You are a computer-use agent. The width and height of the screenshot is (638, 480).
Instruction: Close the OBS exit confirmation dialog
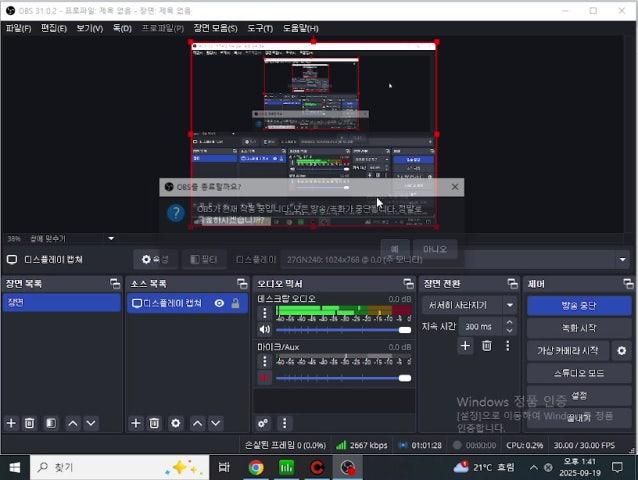click(x=454, y=187)
